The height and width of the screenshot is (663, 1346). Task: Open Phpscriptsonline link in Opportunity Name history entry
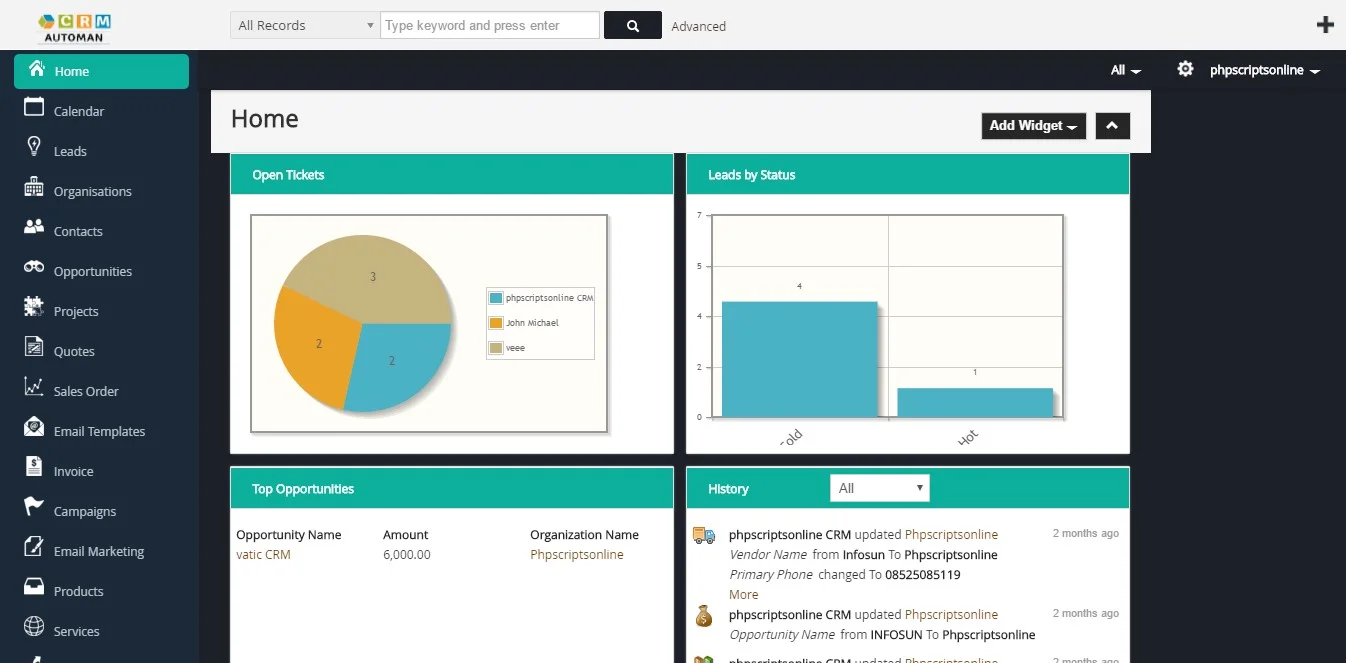951,614
